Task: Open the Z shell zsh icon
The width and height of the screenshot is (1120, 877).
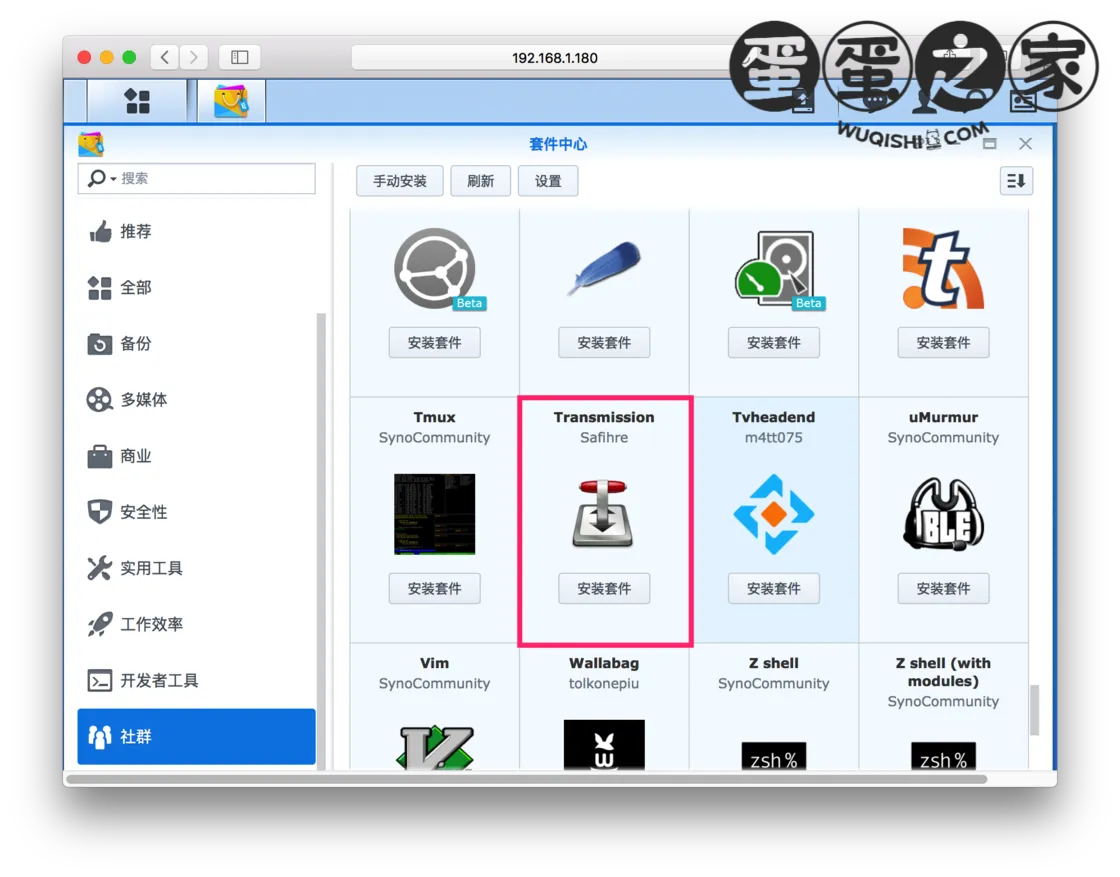Action: point(774,756)
